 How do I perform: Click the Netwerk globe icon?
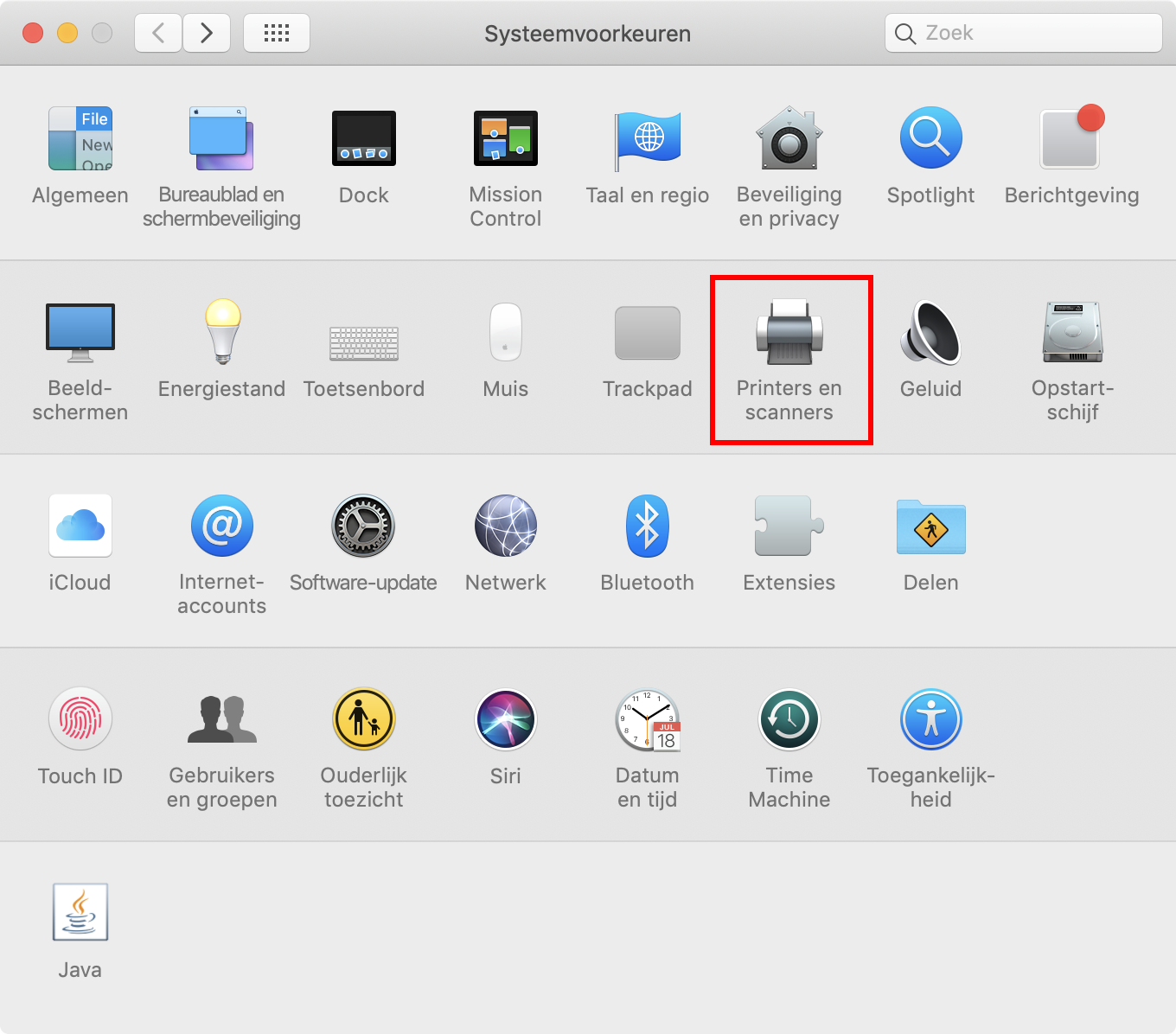[x=505, y=527]
